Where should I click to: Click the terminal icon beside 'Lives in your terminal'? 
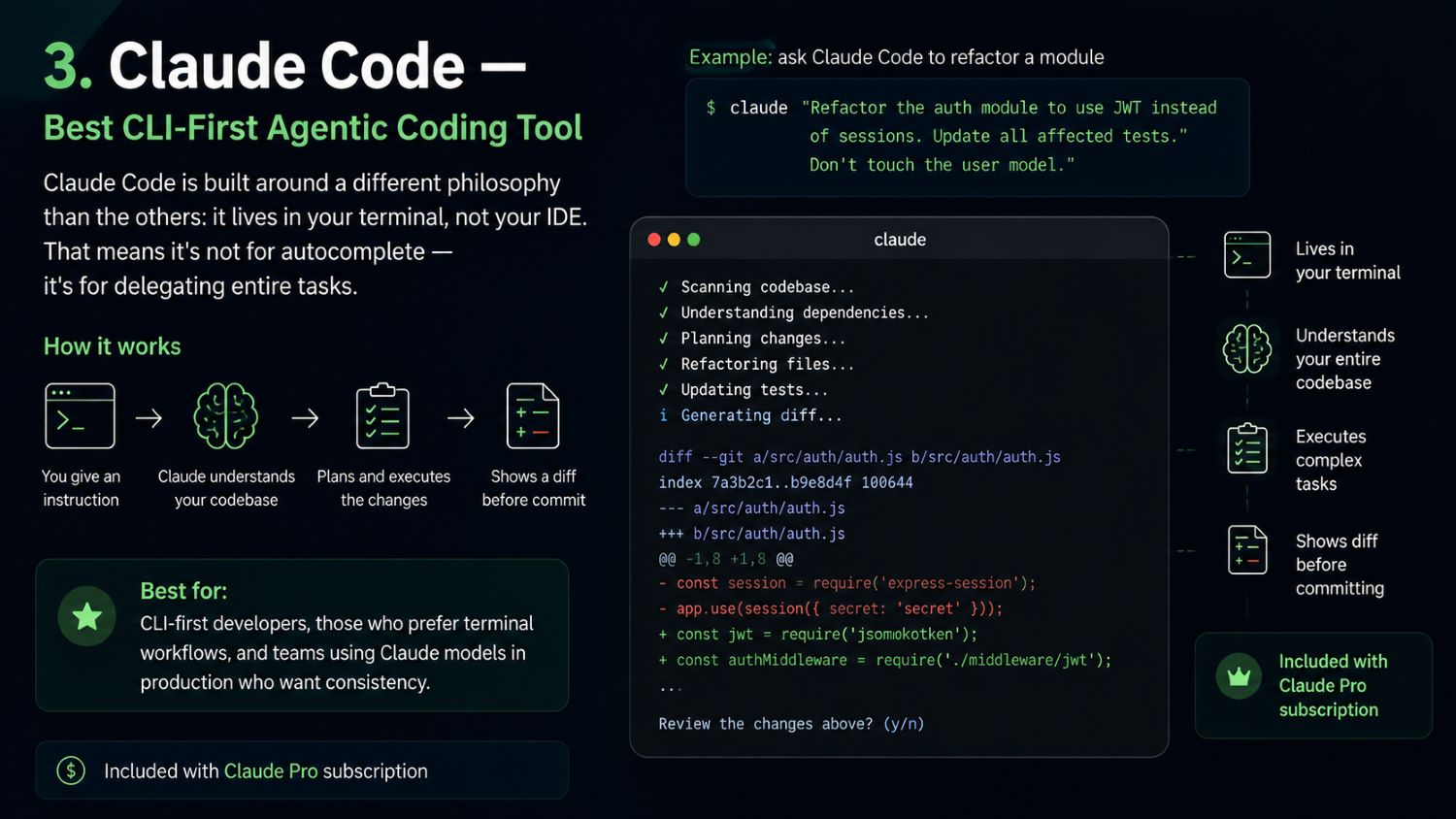[1247, 256]
